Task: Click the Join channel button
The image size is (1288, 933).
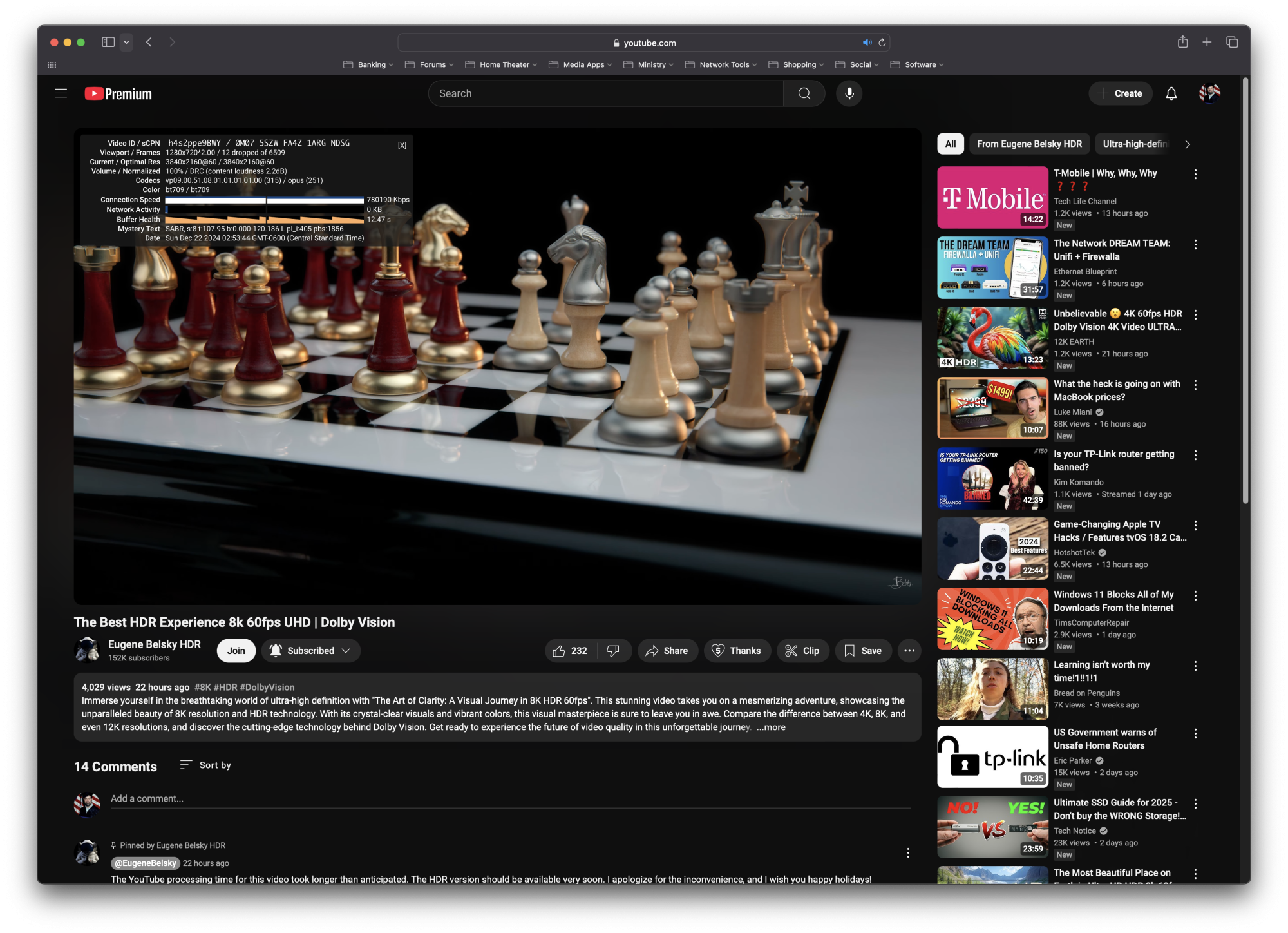Action: [x=236, y=651]
